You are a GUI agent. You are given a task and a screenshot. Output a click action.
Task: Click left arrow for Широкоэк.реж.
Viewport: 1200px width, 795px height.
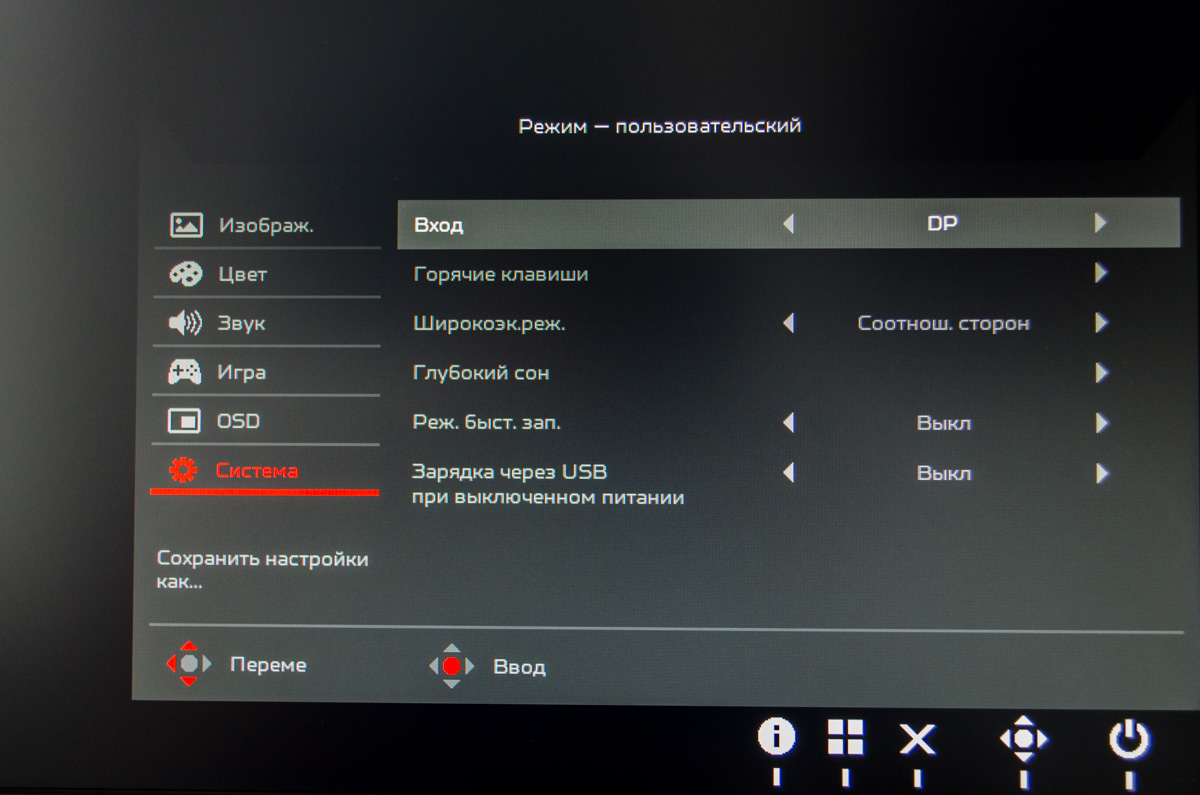point(788,324)
